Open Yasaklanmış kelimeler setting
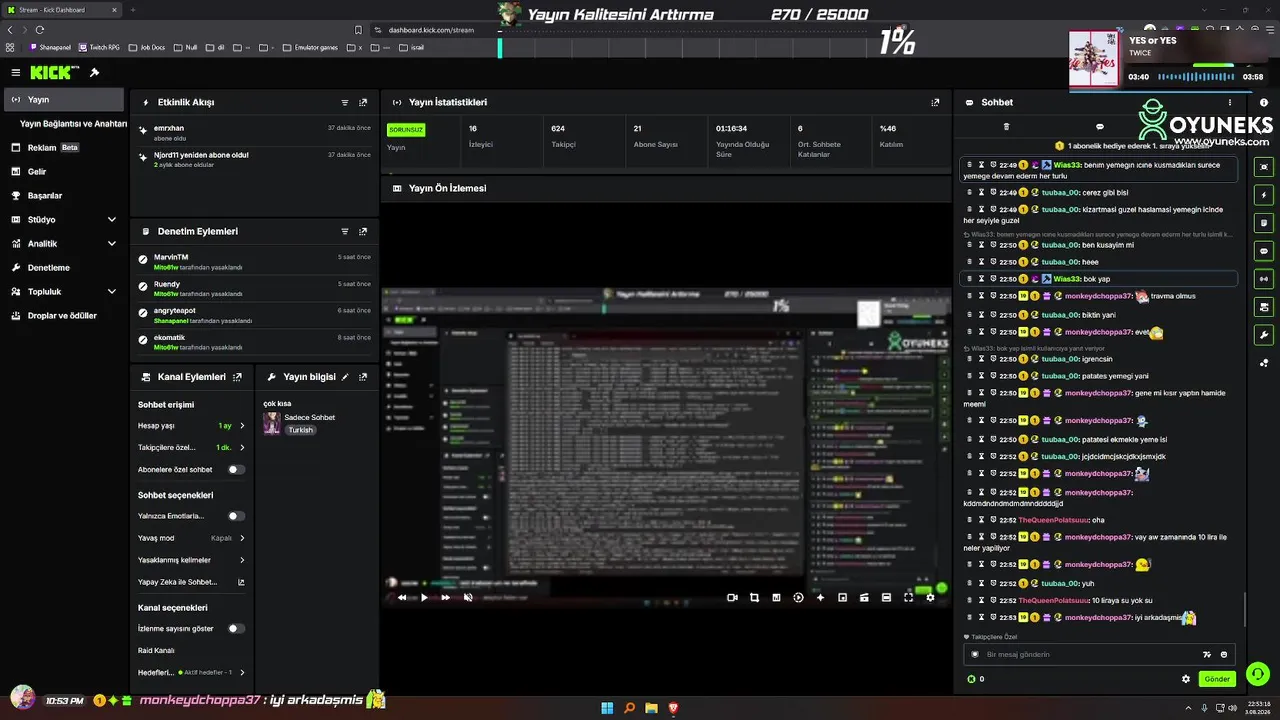 point(191,560)
